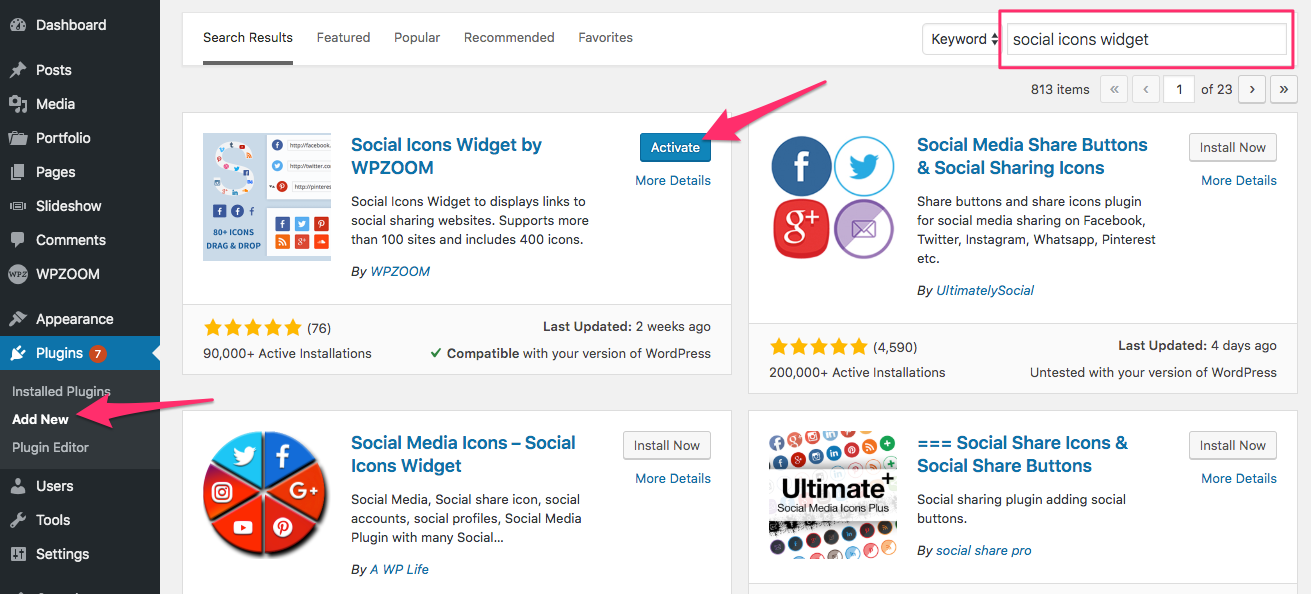The width and height of the screenshot is (1311, 594).
Task: Click "200,000+ Active Installations" text
Action: coord(857,372)
